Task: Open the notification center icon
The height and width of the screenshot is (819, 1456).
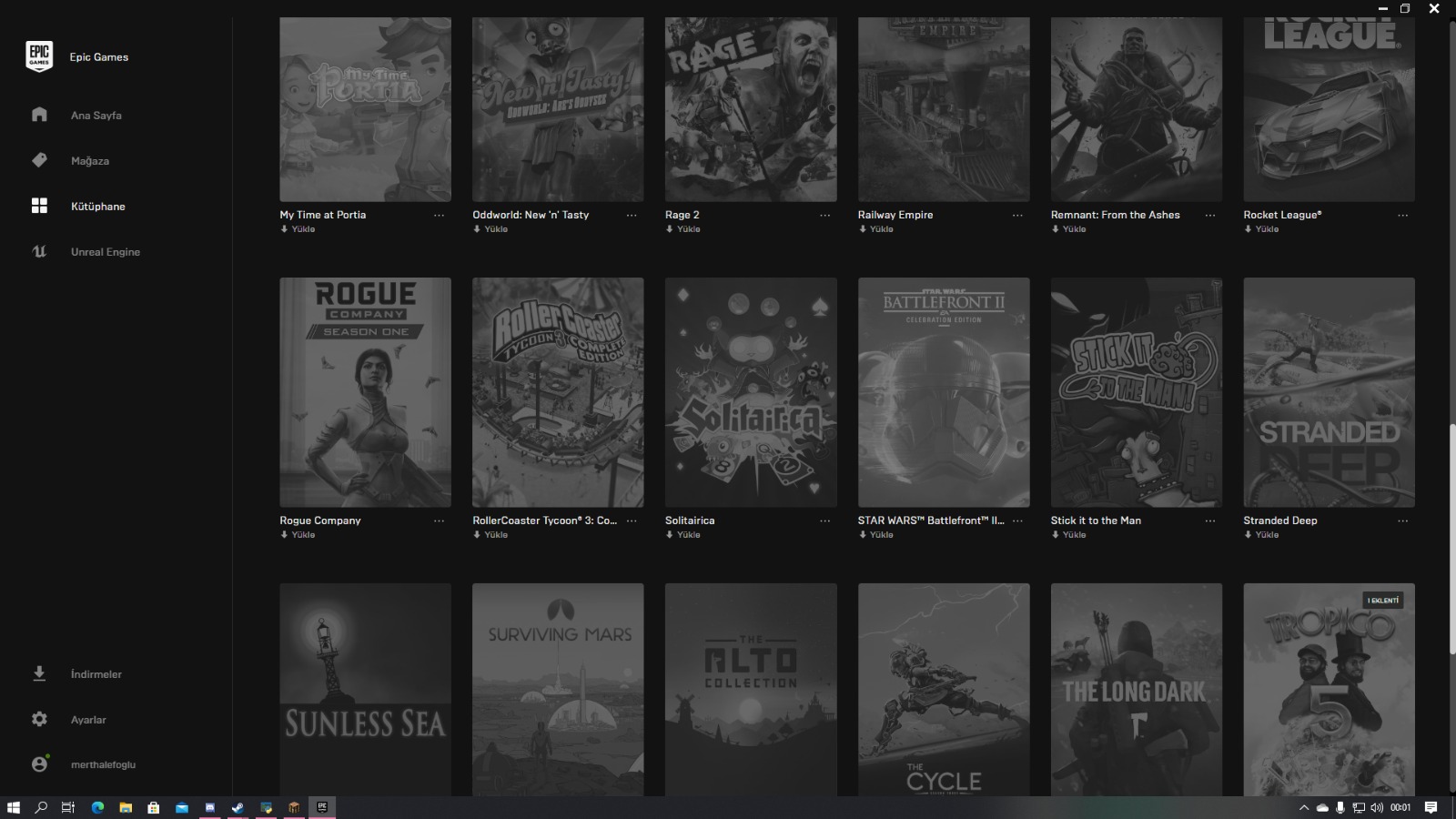Action: click(1431, 807)
